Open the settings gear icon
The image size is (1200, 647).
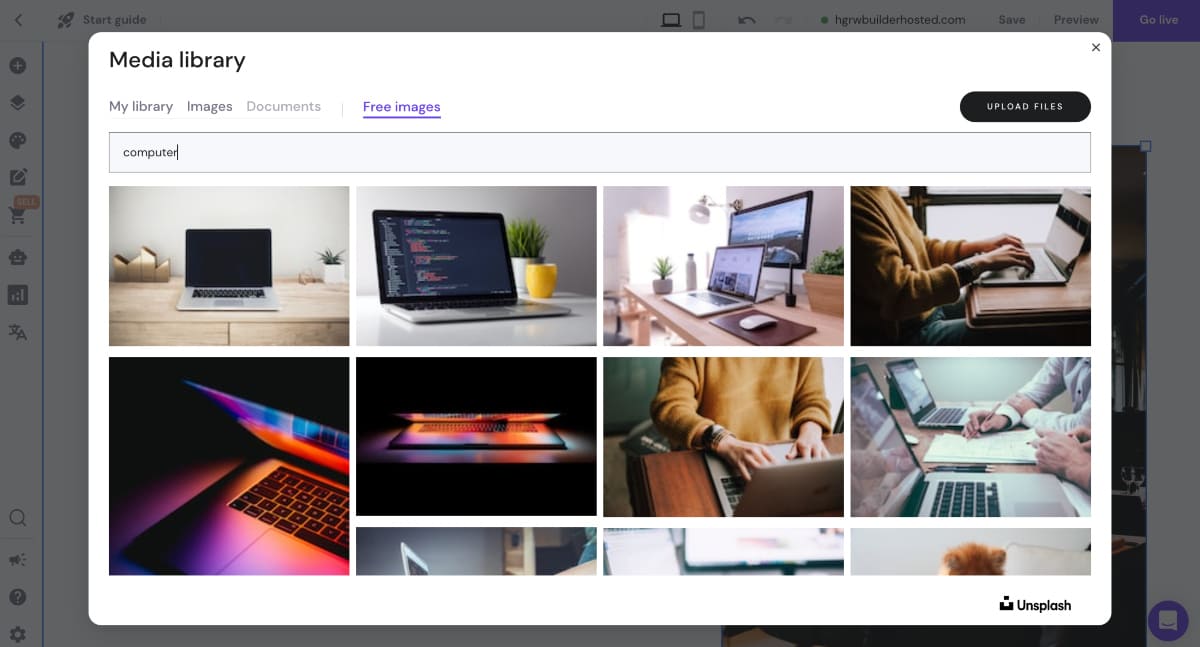[18, 634]
